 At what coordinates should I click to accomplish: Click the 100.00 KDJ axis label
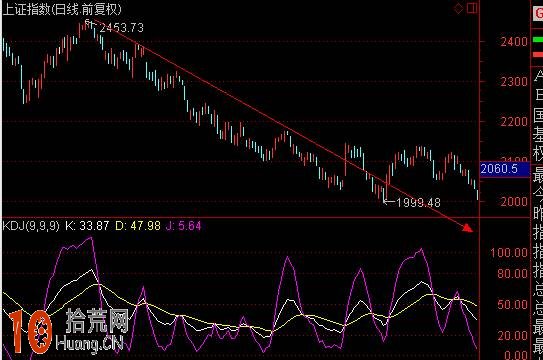(509, 252)
